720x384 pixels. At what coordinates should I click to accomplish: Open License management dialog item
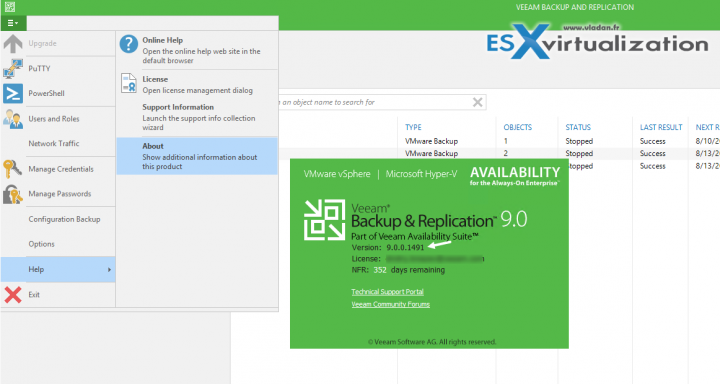197,85
